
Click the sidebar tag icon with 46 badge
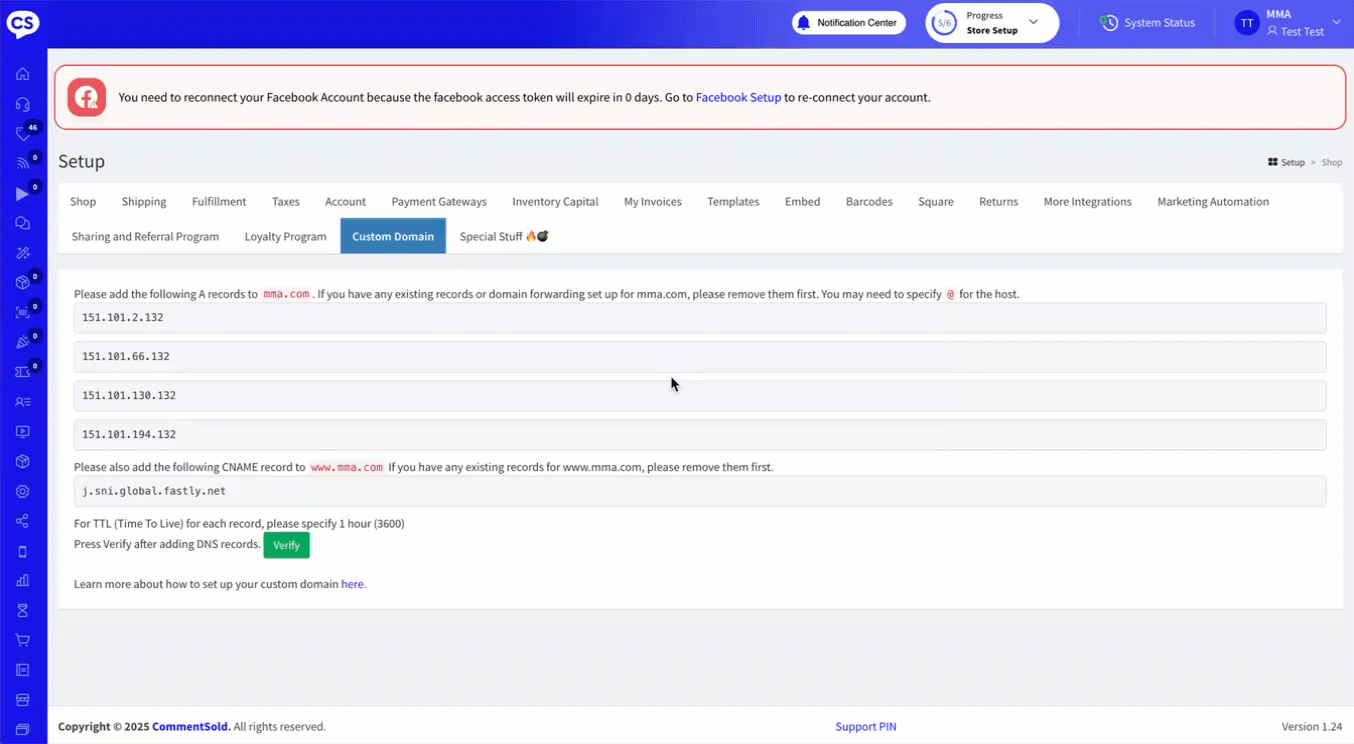22,134
